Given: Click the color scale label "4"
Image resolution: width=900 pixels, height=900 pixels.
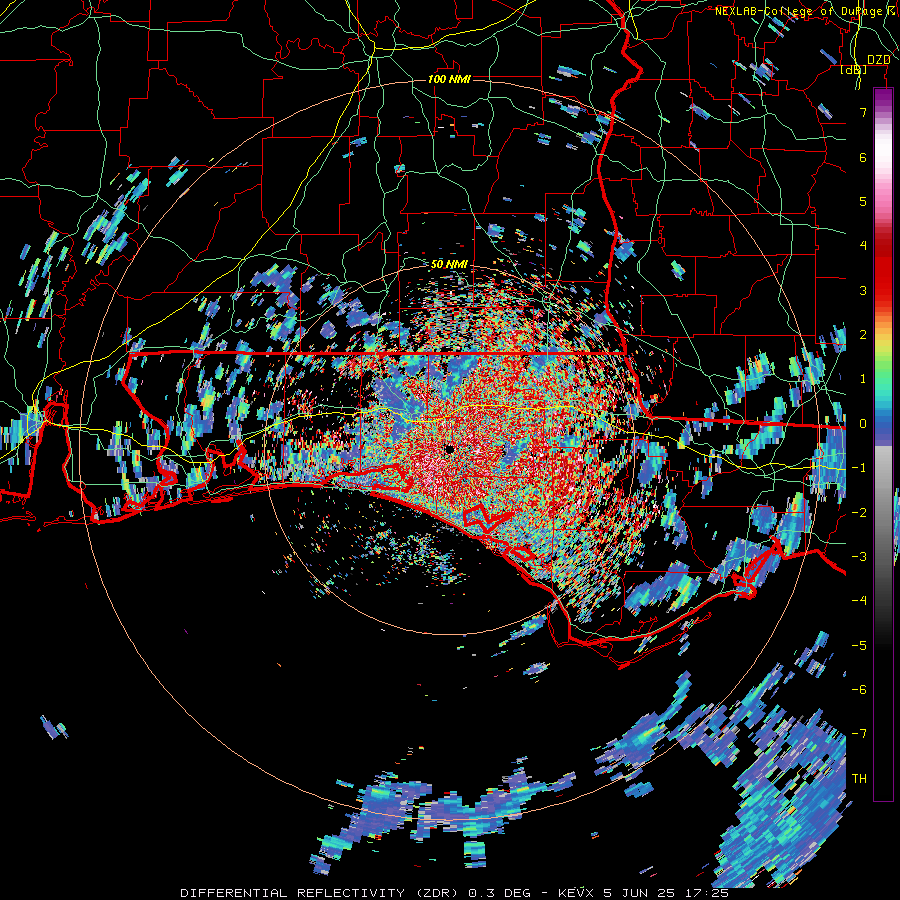Looking at the screenshot, I should click(863, 246).
